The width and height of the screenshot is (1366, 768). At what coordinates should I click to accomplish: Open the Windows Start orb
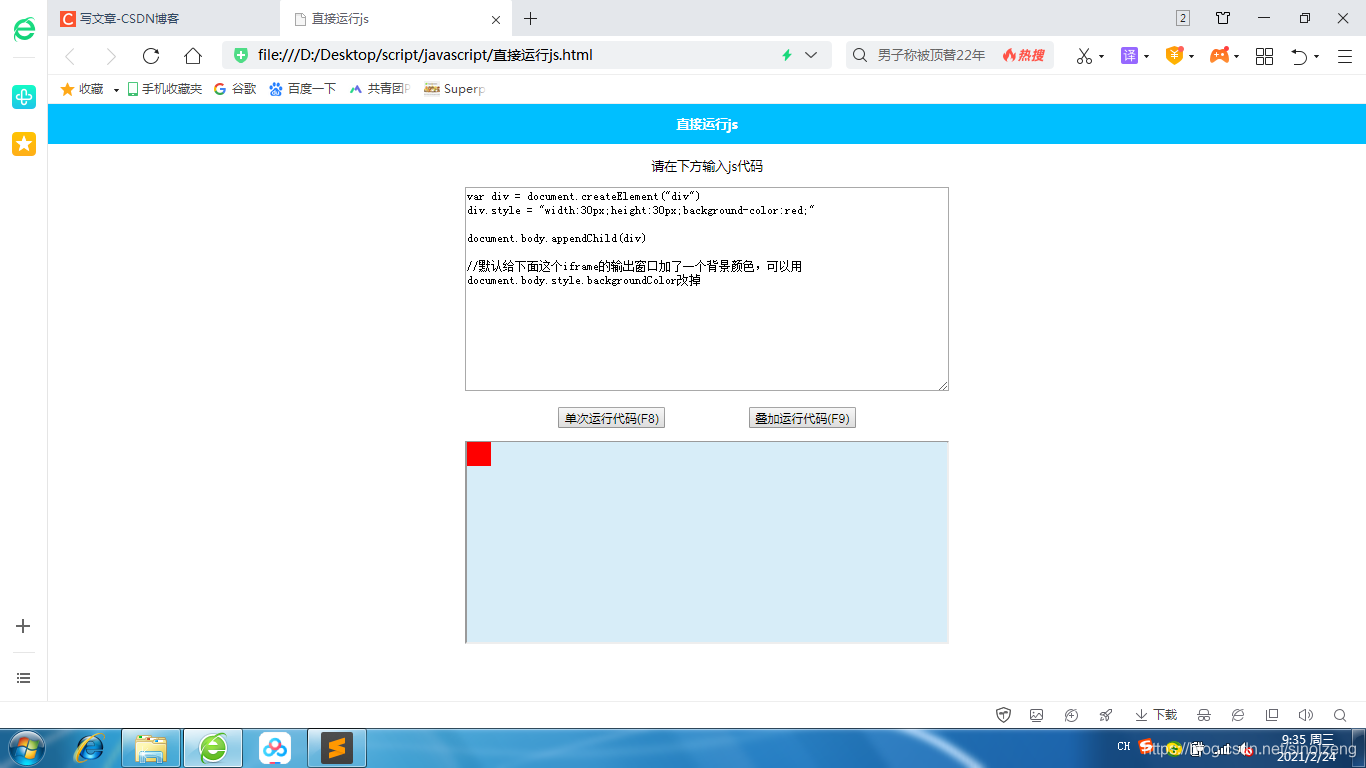point(26,748)
